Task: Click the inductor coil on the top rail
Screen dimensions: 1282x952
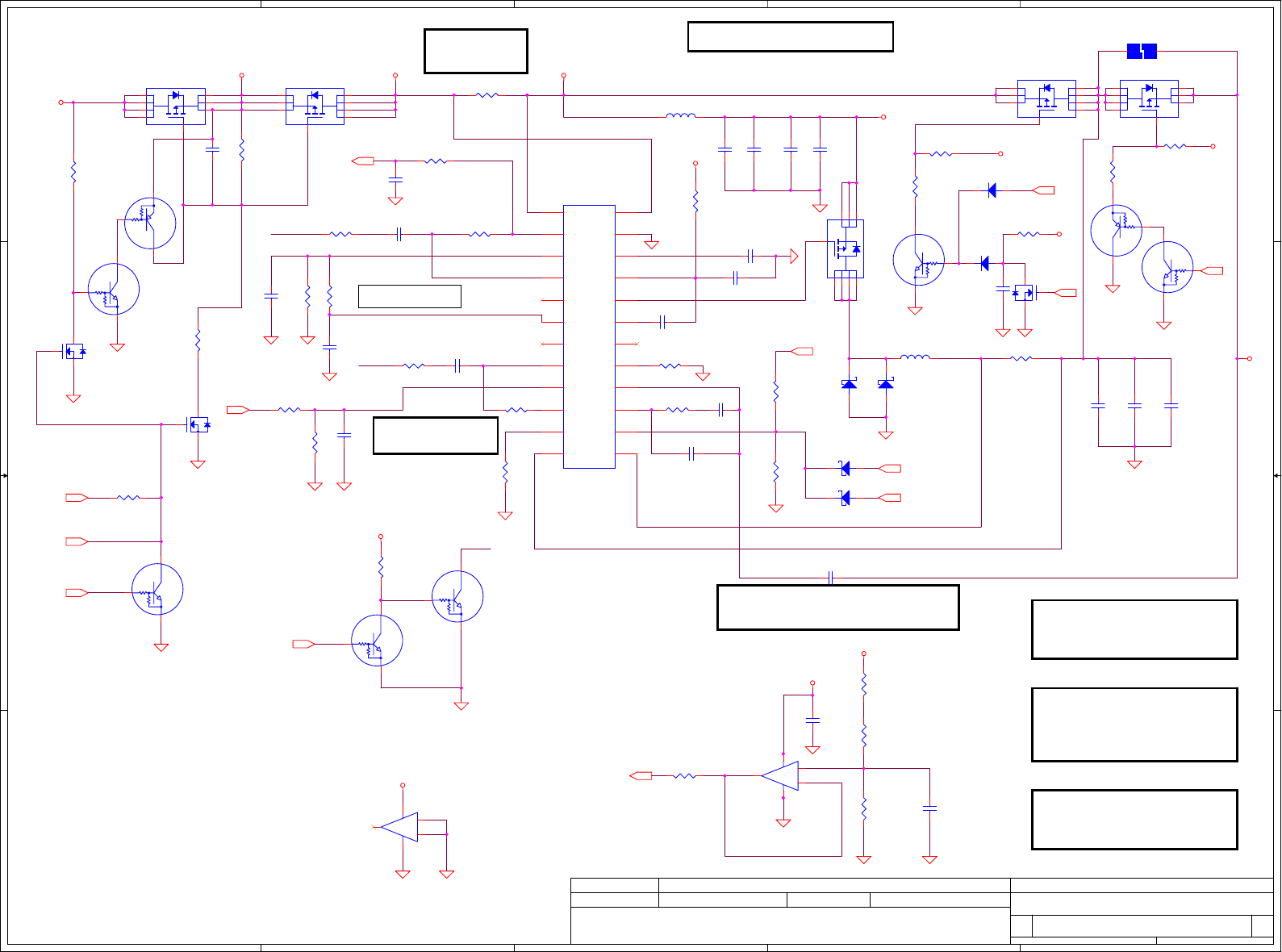Action: [x=681, y=116]
